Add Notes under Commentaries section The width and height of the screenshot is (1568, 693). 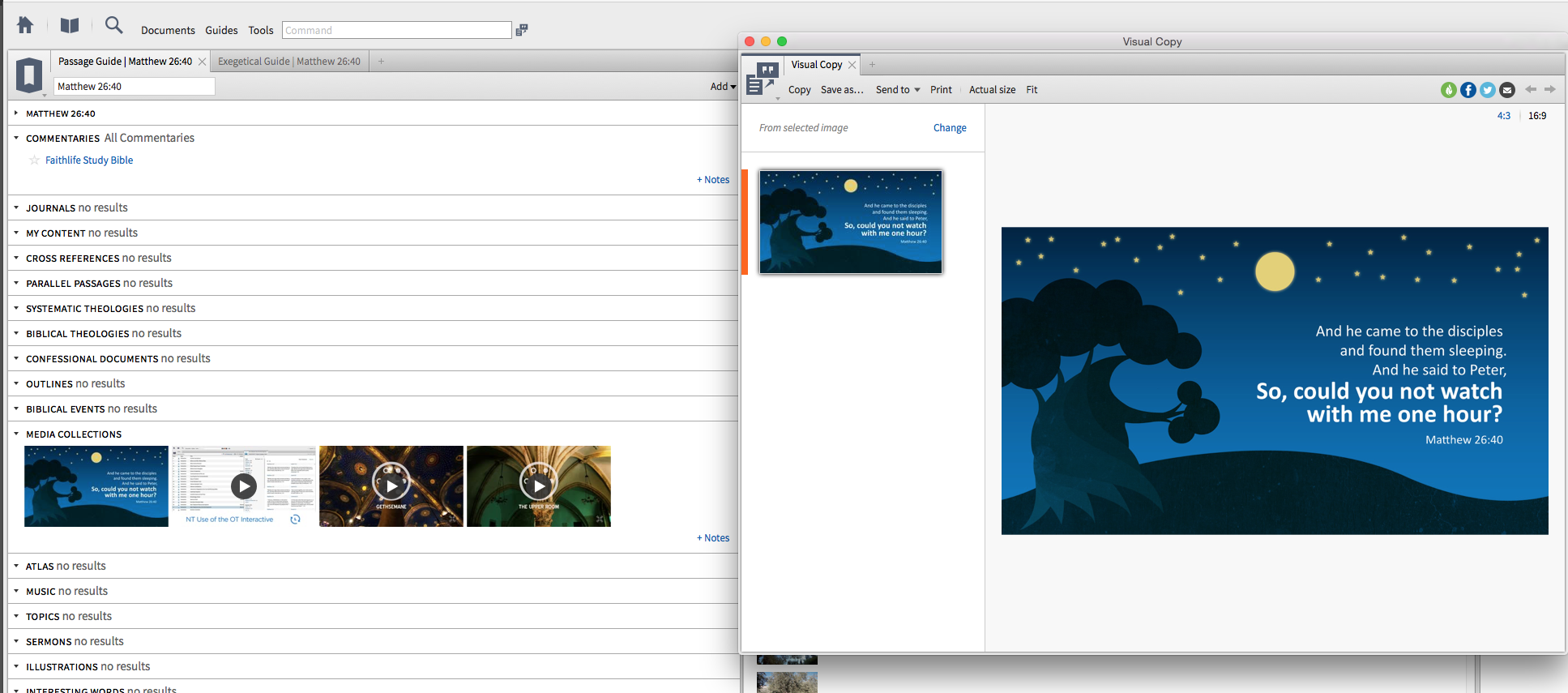pos(713,180)
